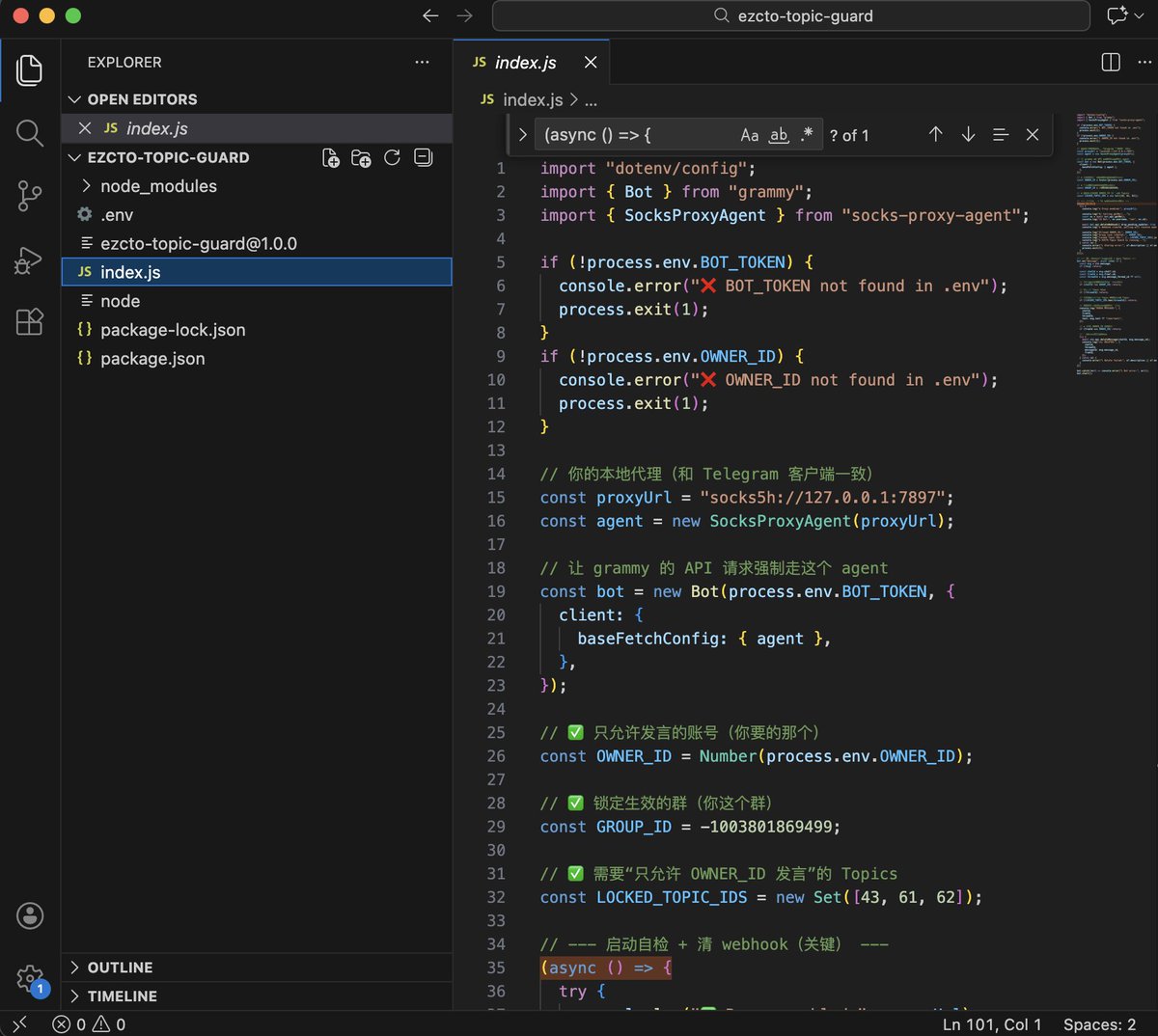Open the Run and Debug view
This screenshot has height=1036, width=1158.
(x=30, y=259)
